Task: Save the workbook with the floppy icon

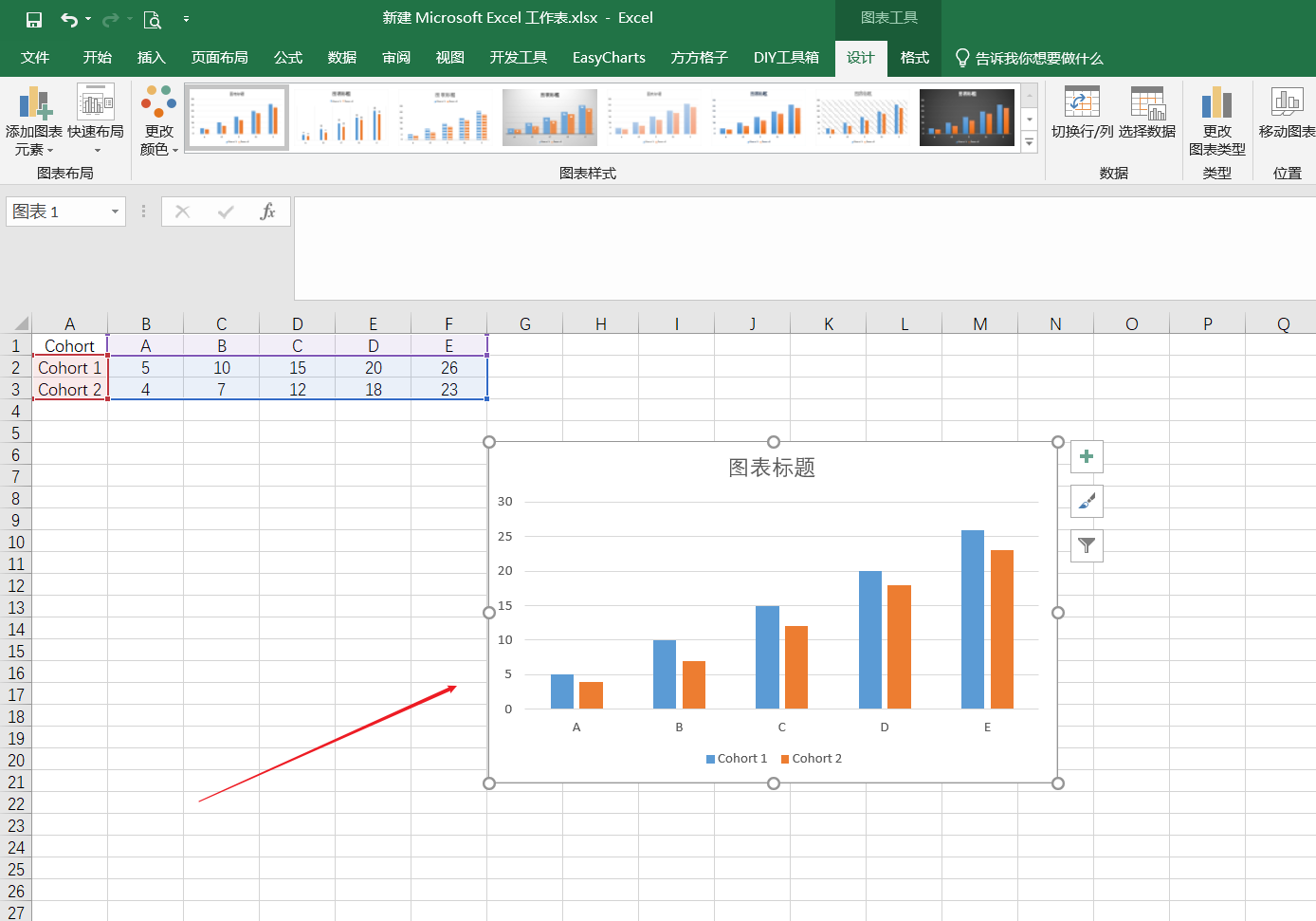Action: [33, 19]
